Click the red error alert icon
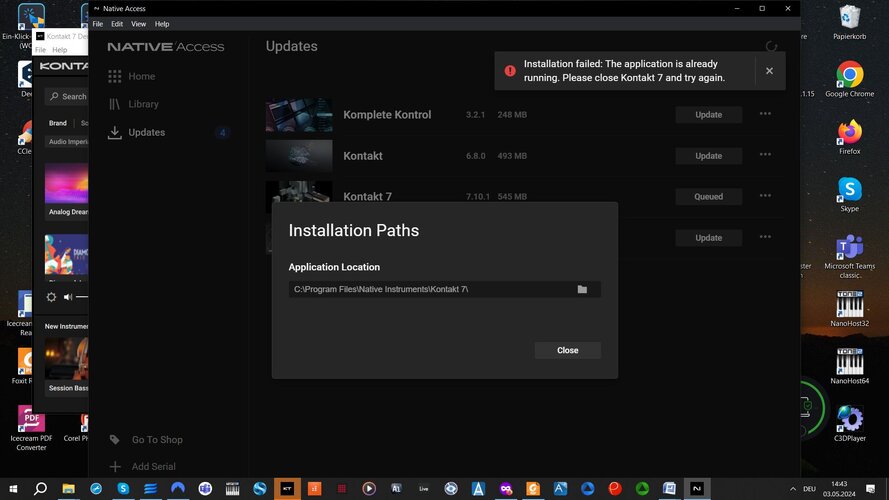 [510, 71]
